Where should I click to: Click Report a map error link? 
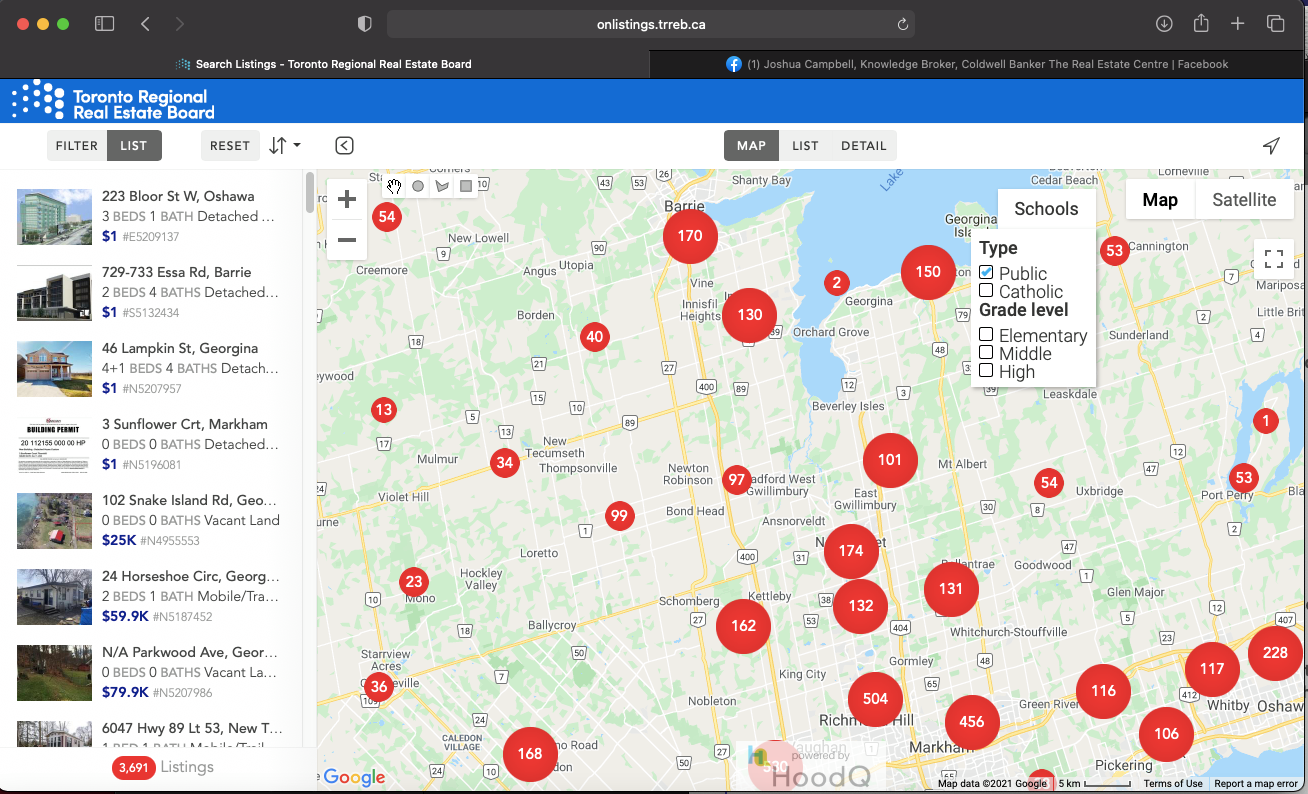1256,784
